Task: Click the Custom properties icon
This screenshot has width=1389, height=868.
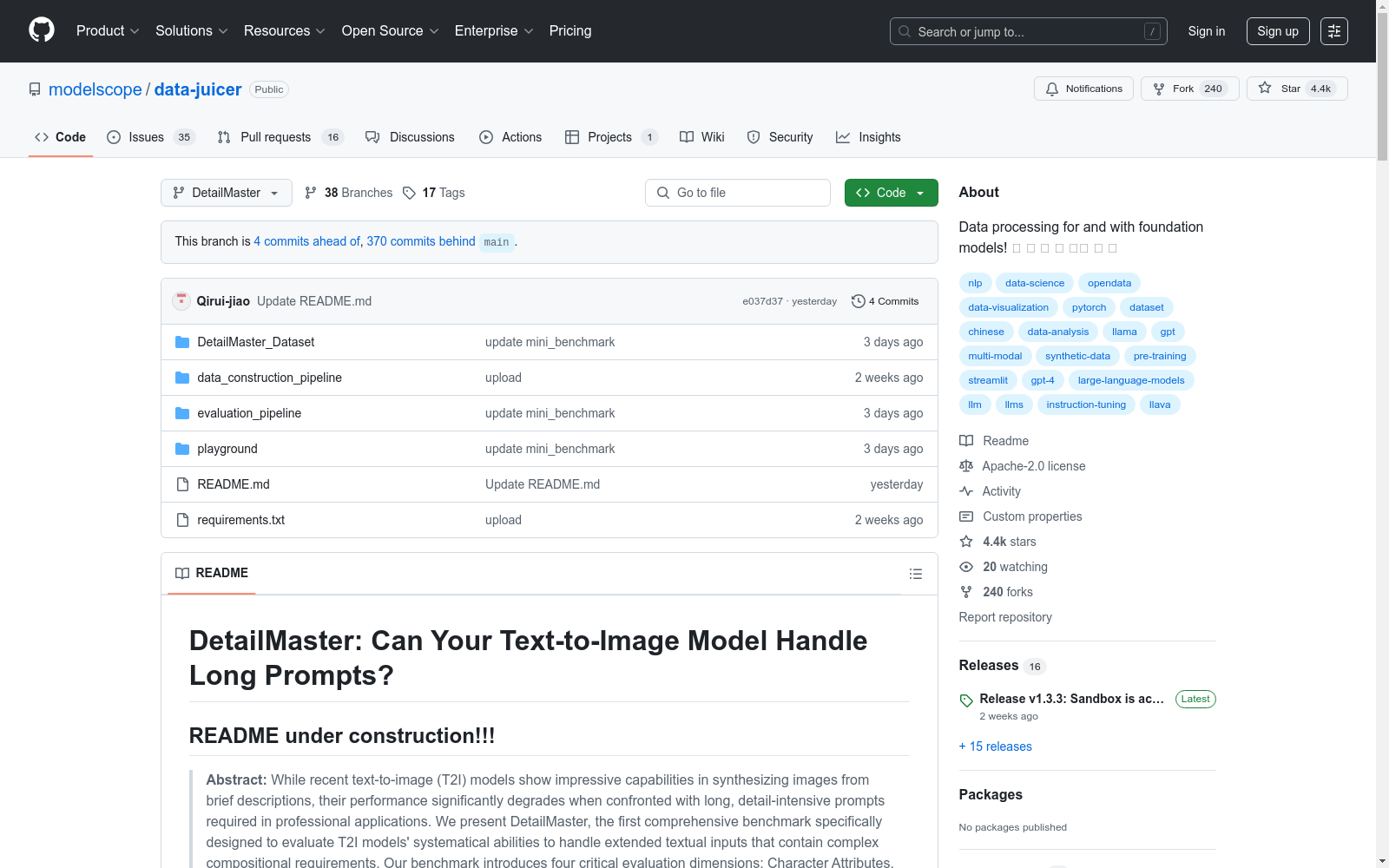Action: point(966,516)
